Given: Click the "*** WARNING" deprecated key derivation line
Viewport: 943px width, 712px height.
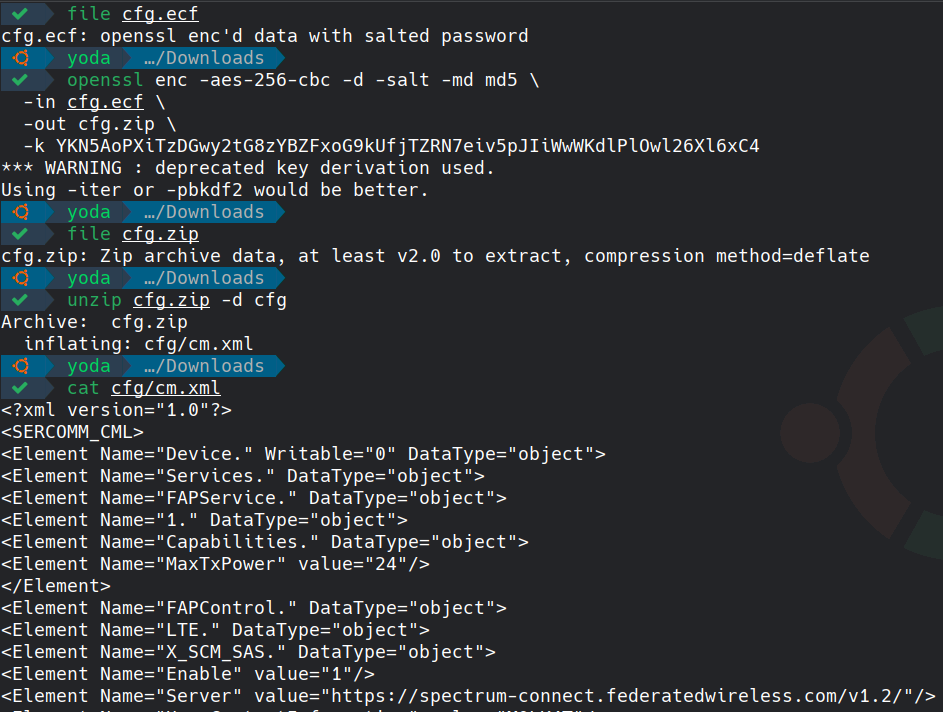Looking at the screenshot, I should (248, 168).
